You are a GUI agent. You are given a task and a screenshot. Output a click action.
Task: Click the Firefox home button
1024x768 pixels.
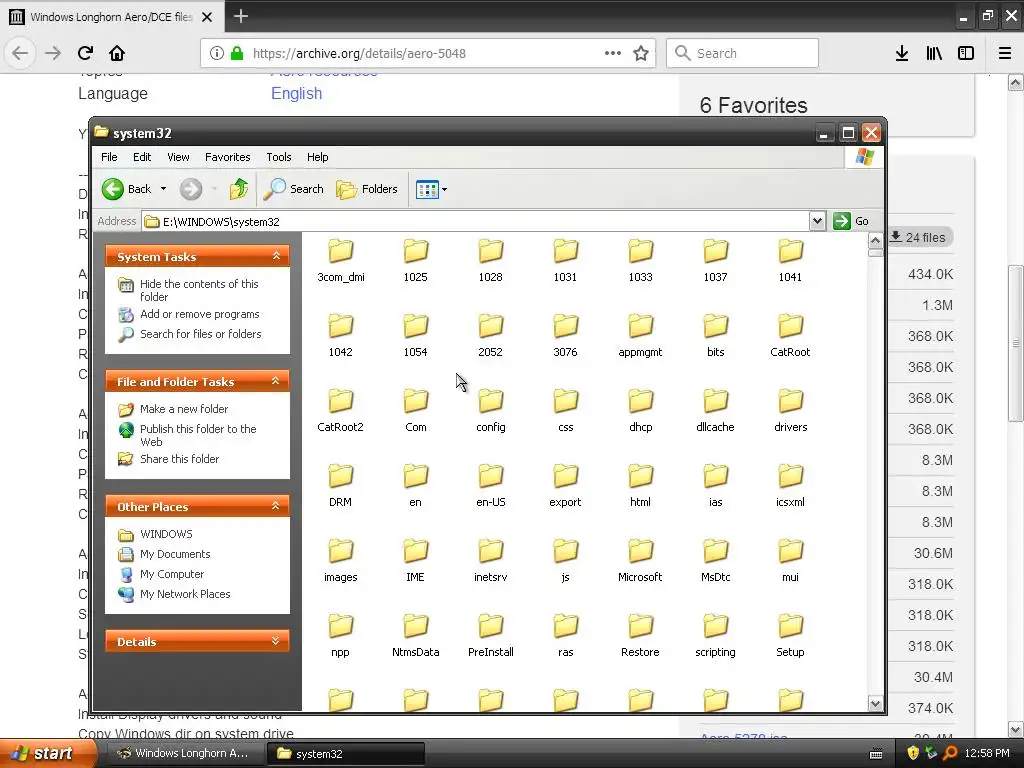click(117, 53)
